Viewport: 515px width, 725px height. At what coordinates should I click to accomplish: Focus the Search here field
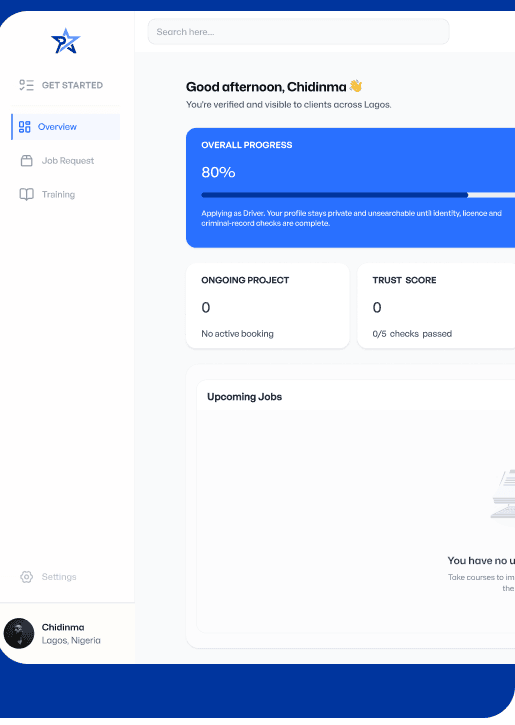click(298, 32)
